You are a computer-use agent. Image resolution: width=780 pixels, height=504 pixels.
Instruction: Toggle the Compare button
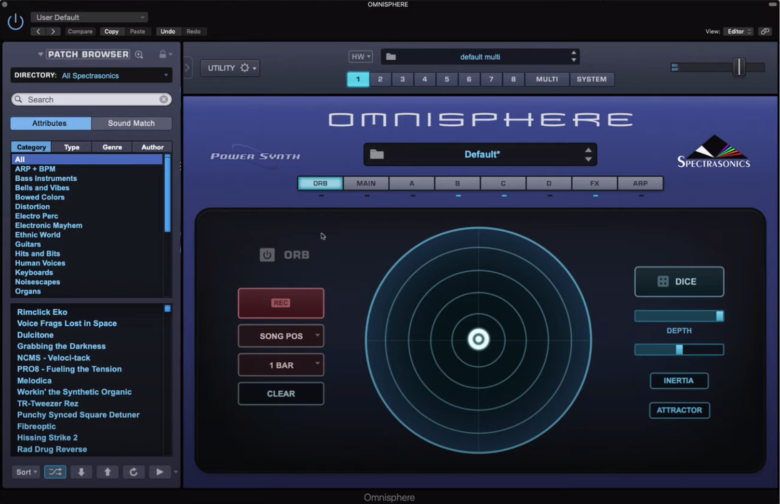pyautogui.click(x=80, y=31)
